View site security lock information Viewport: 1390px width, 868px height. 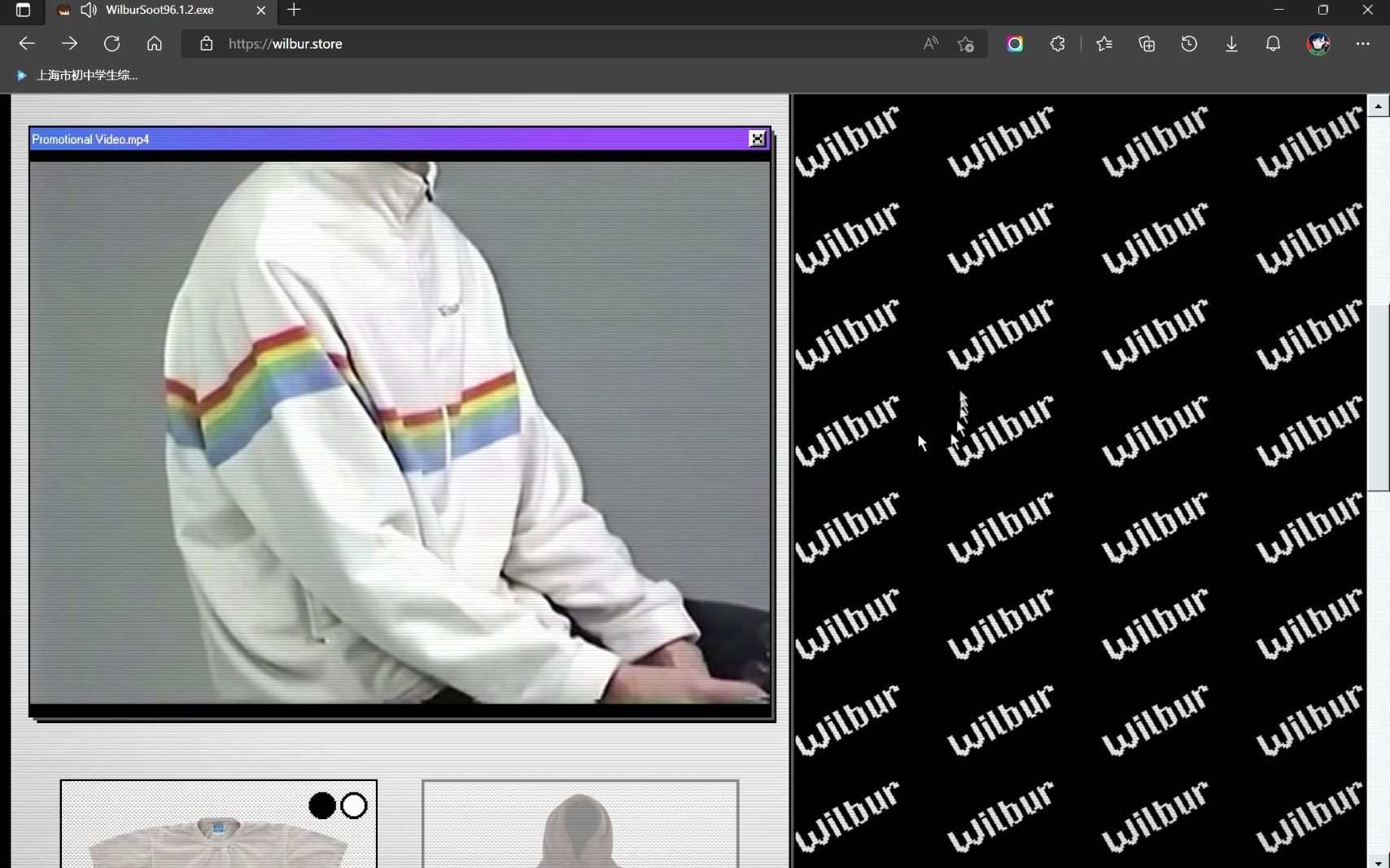pos(207,44)
